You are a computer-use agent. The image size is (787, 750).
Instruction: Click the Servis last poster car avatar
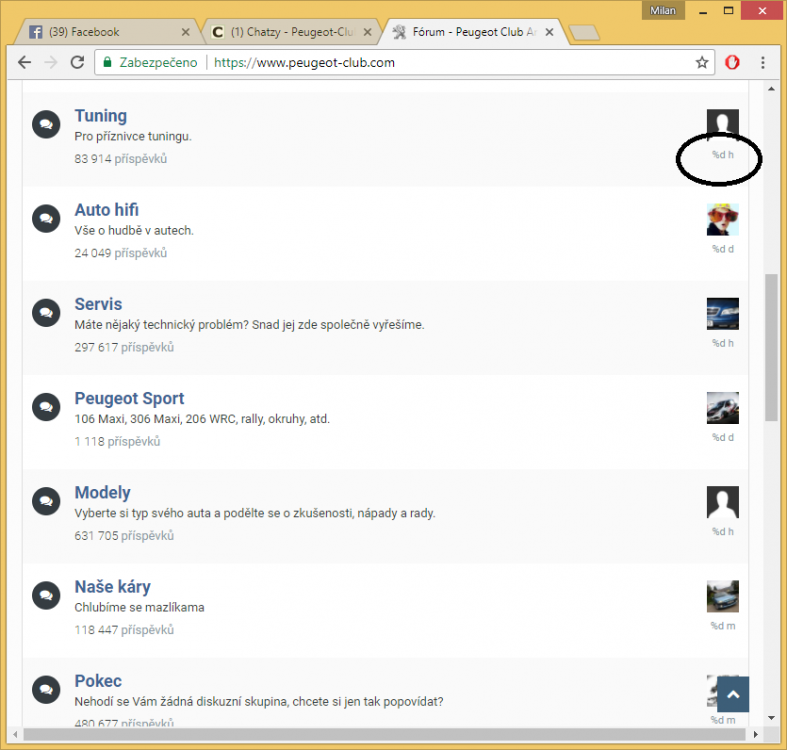point(723,314)
